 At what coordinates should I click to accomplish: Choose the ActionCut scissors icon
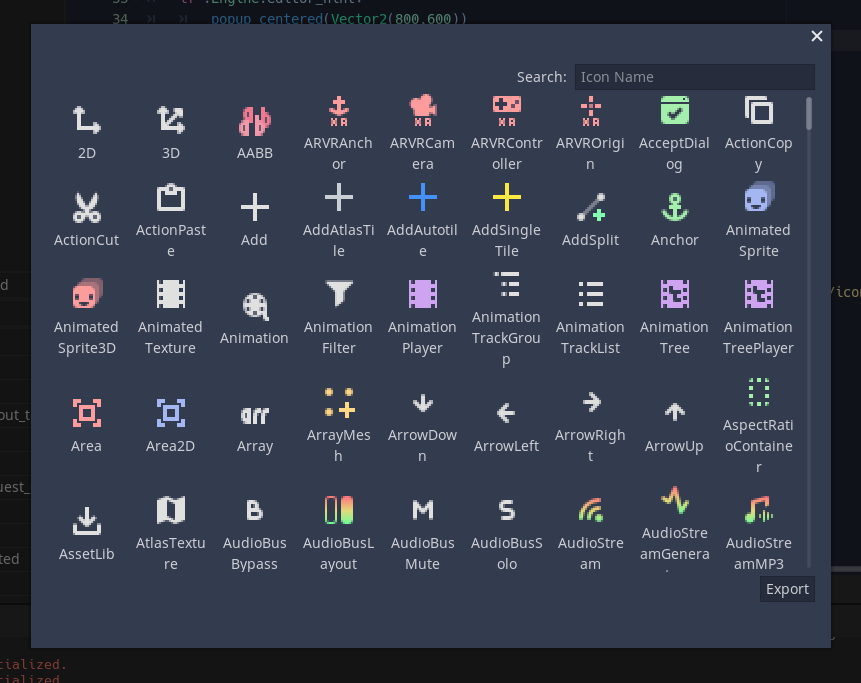coord(87,208)
